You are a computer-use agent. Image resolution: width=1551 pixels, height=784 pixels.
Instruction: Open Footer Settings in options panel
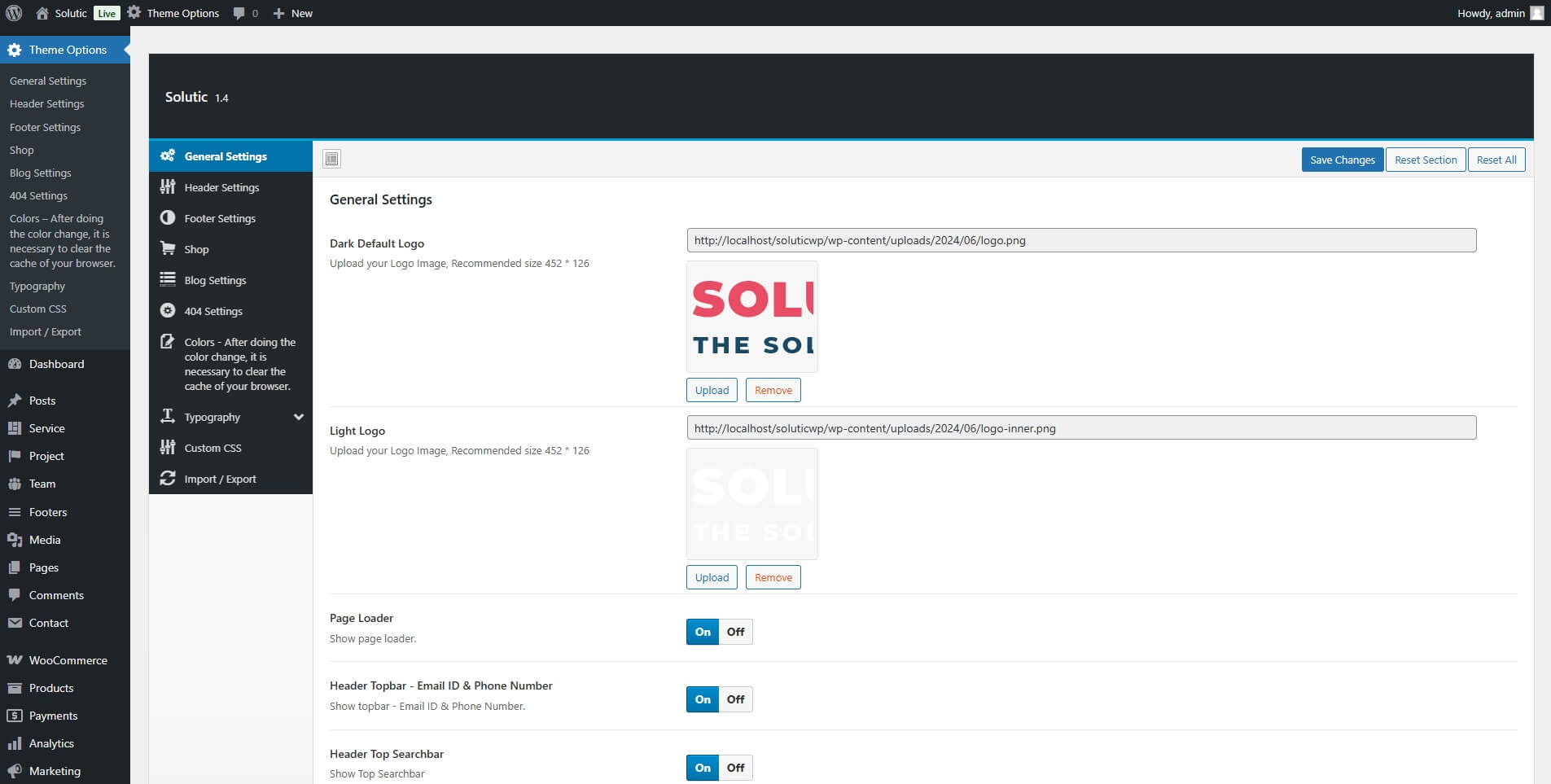[220, 218]
